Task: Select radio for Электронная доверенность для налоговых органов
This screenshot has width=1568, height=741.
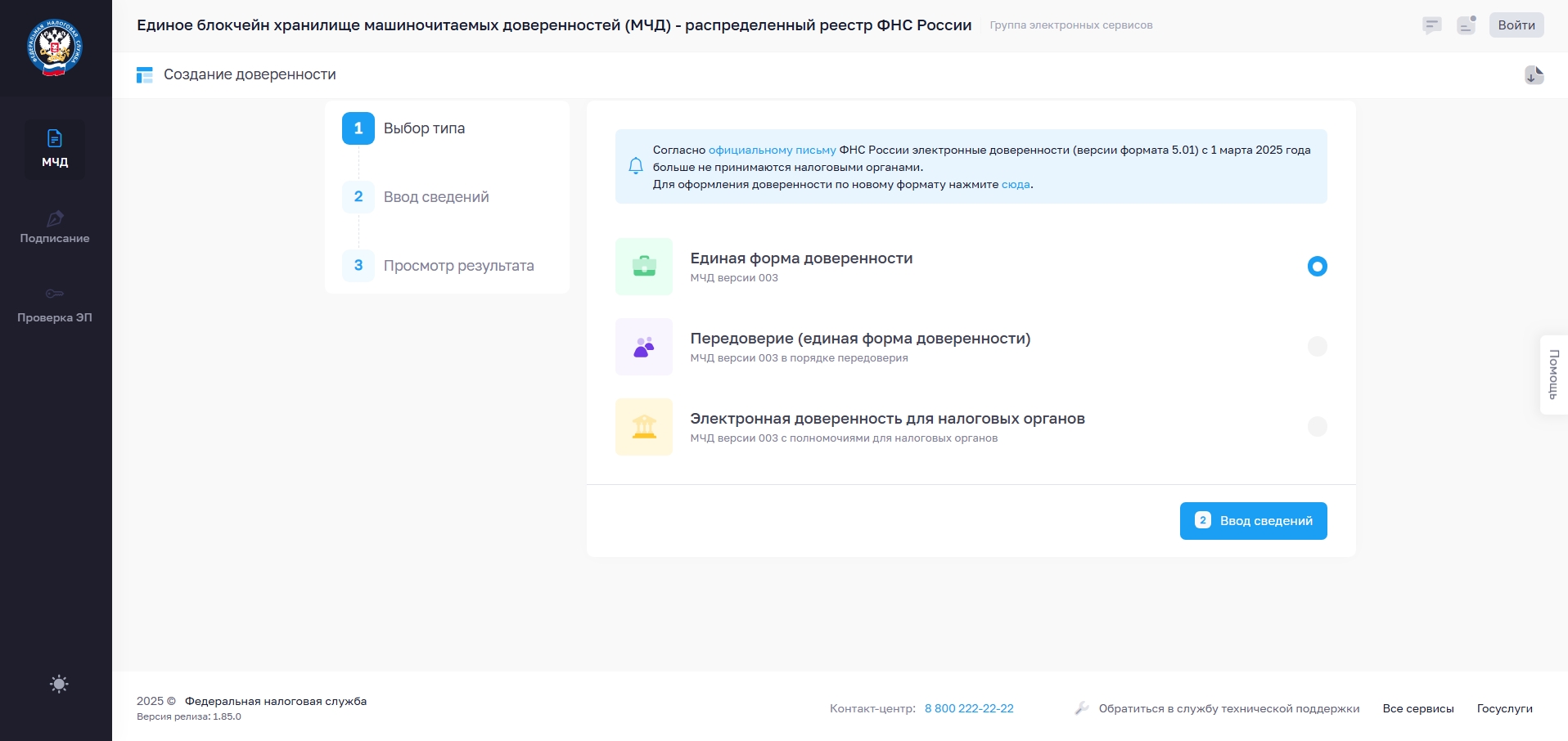Action: pyautogui.click(x=1317, y=427)
